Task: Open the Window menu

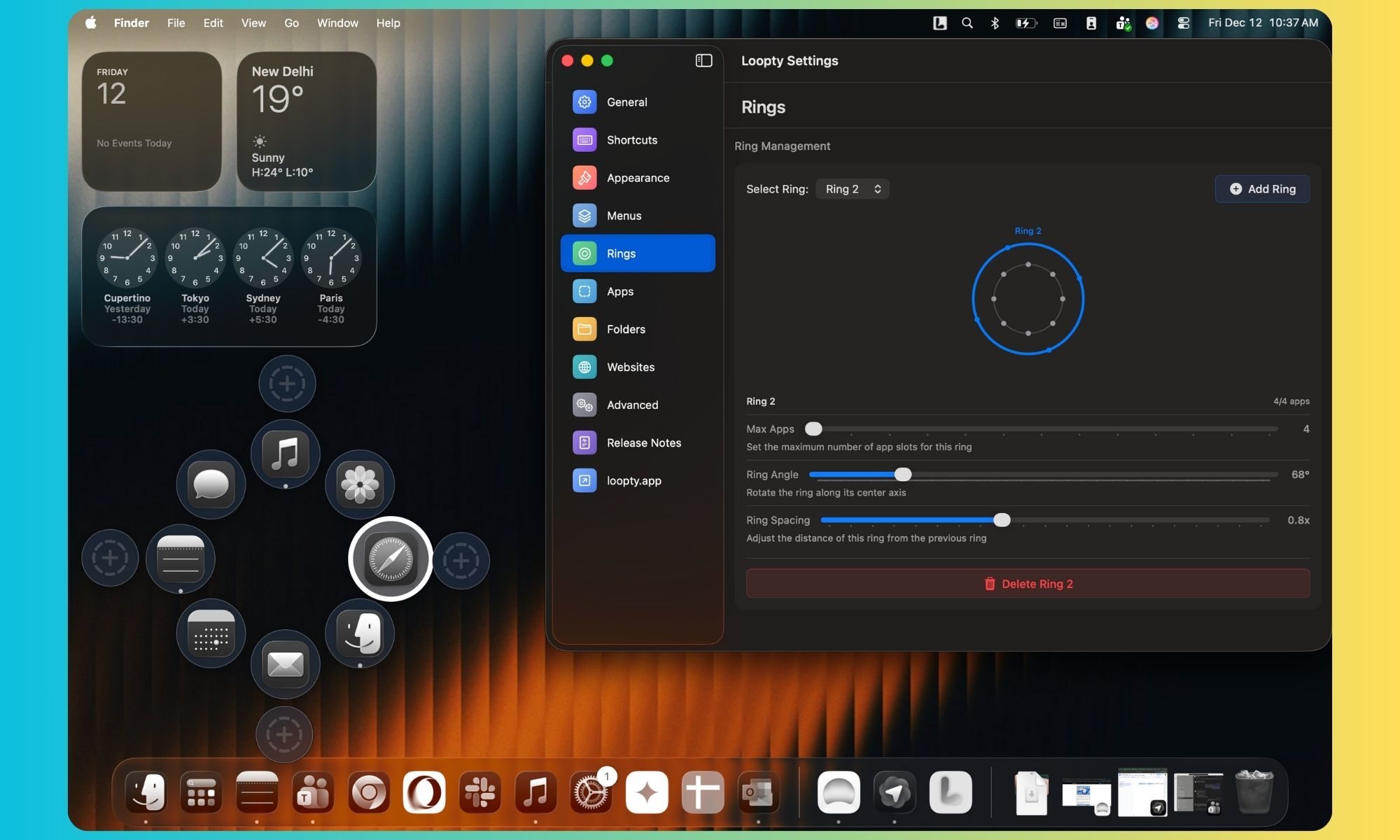Action: [337, 23]
